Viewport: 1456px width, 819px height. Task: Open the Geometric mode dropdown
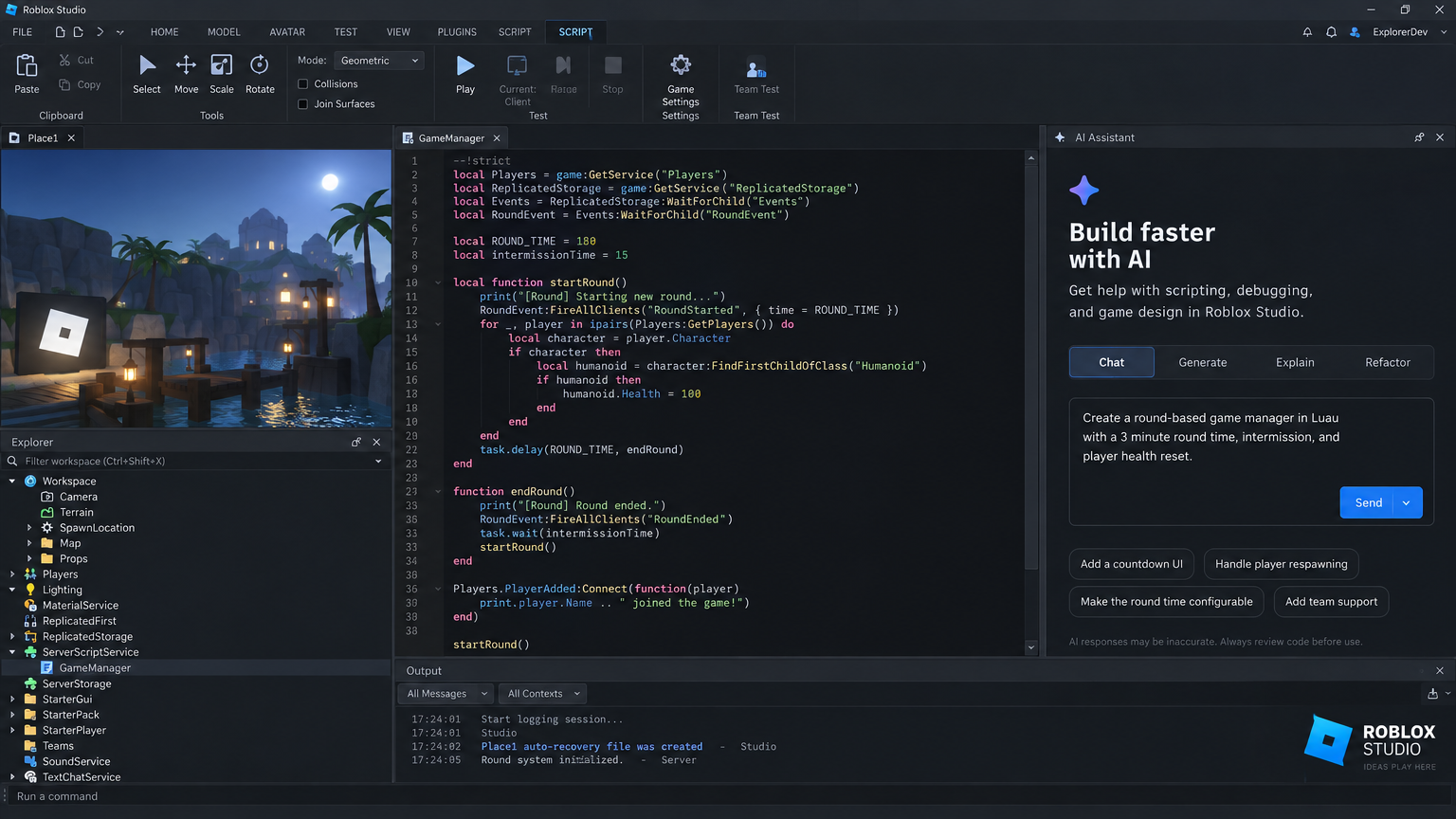point(379,61)
